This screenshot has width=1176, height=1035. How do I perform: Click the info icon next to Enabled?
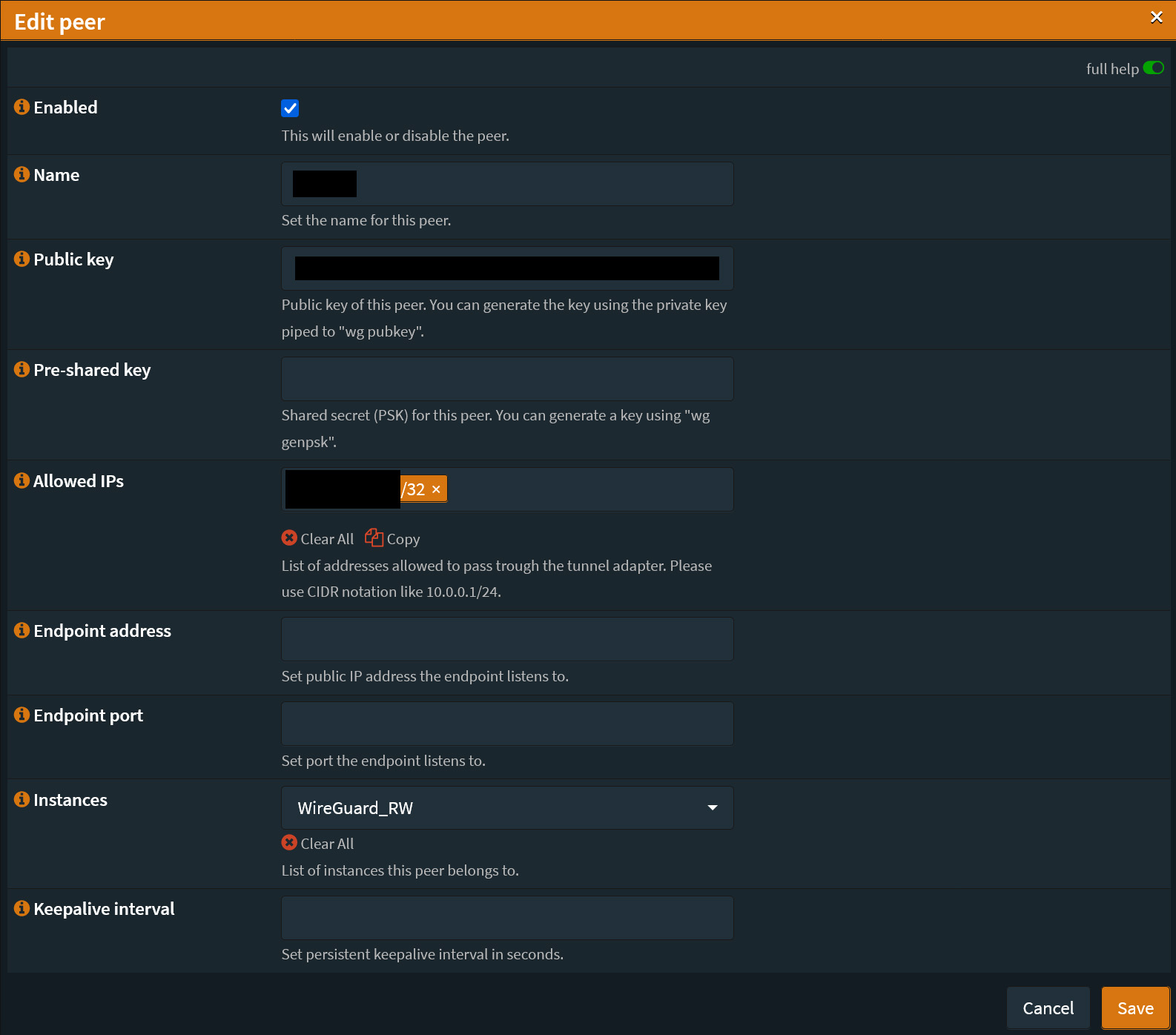[22, 107]
